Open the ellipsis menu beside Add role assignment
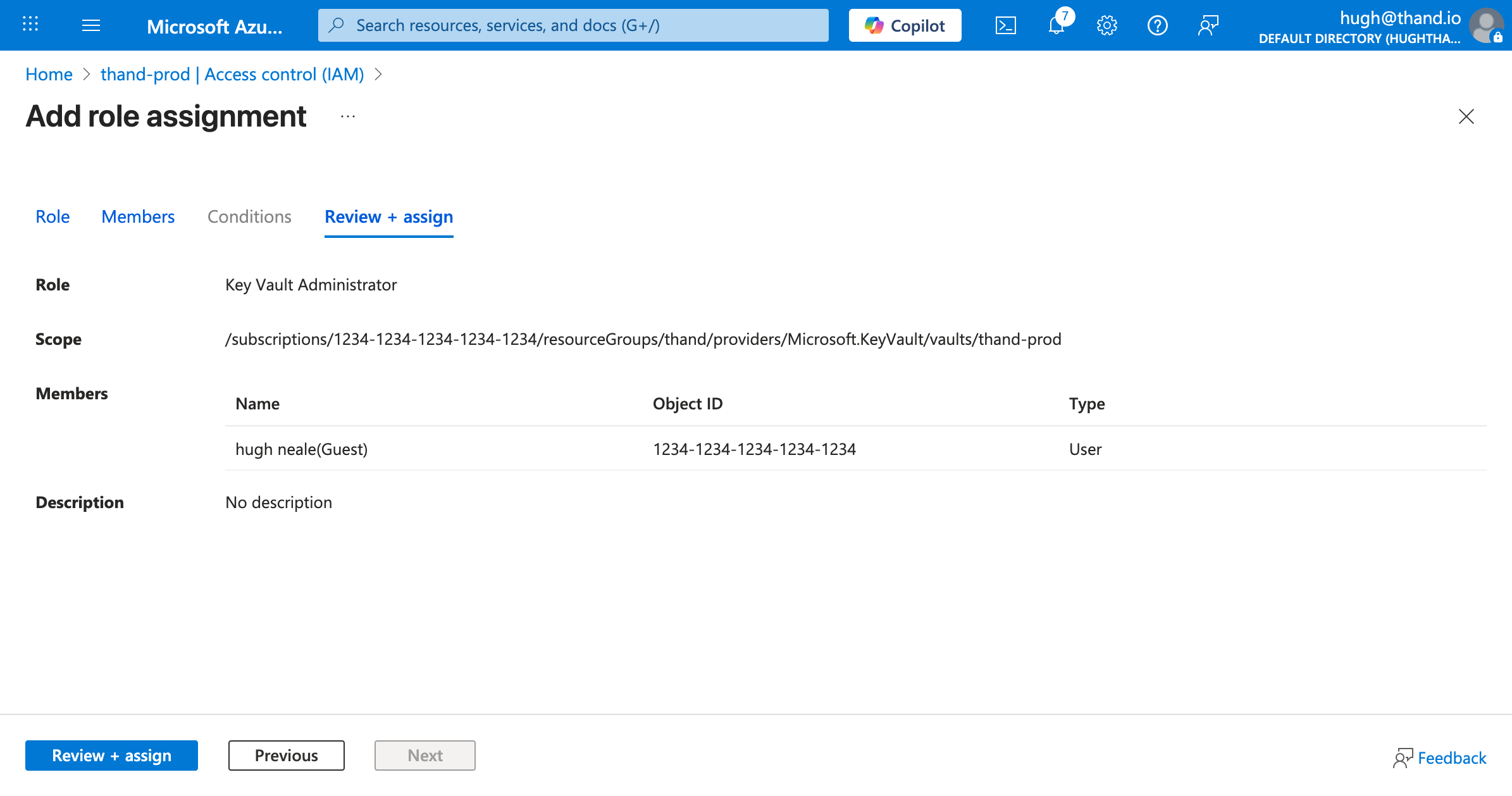The height and width of the screenshot is (796, 1512). pyautogui.click(x=347, y=116)
